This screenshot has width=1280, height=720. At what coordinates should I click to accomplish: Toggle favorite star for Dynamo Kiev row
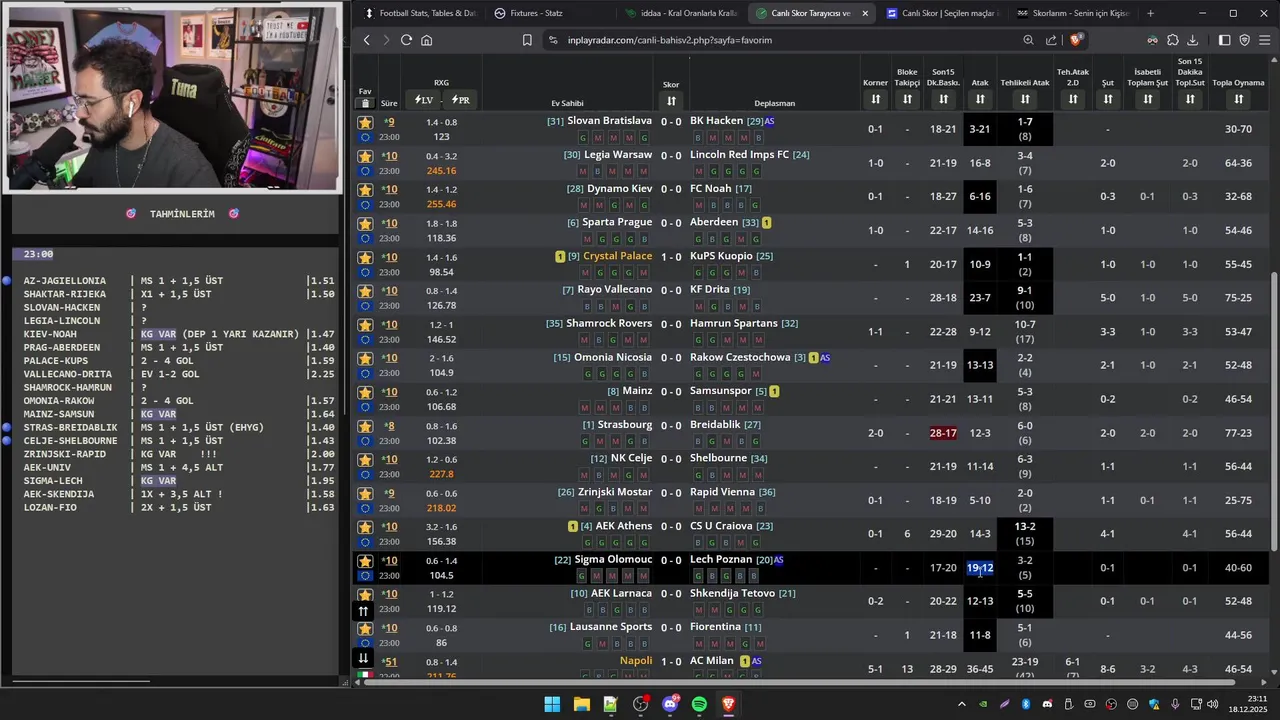click(365, 190)
